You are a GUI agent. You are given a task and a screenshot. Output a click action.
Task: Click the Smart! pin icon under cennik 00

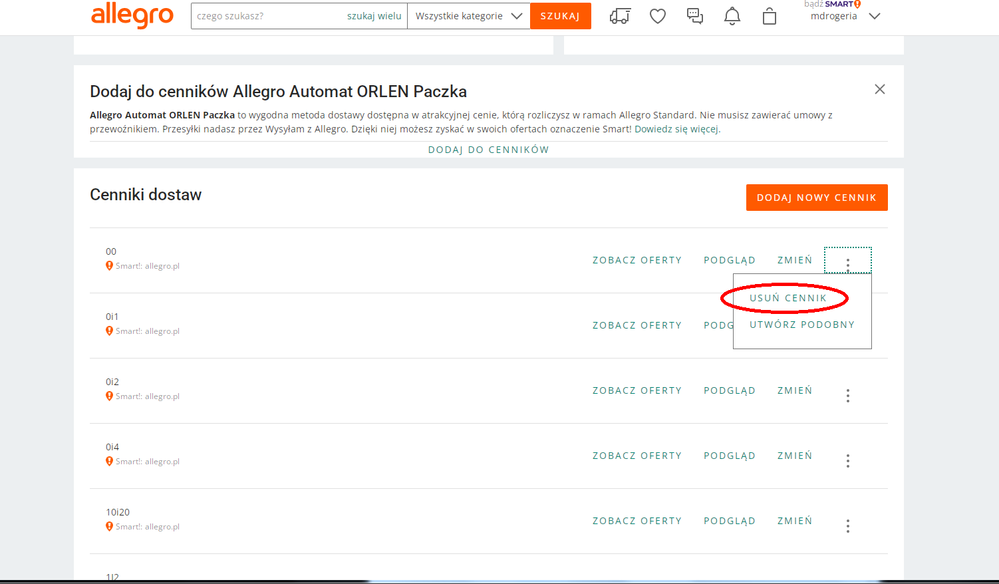coord(109,266)
